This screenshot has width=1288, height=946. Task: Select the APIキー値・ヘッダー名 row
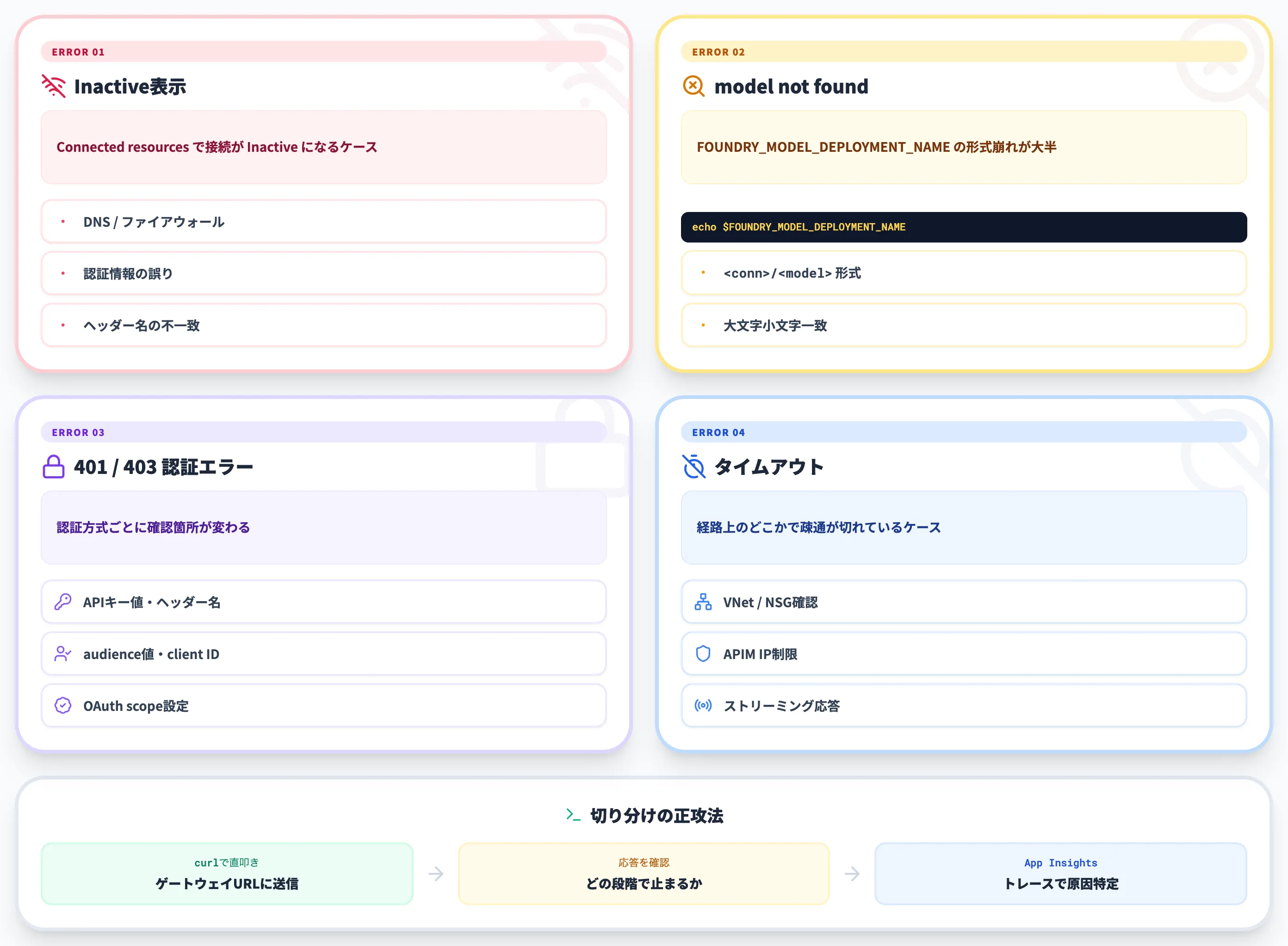point(323,602)
